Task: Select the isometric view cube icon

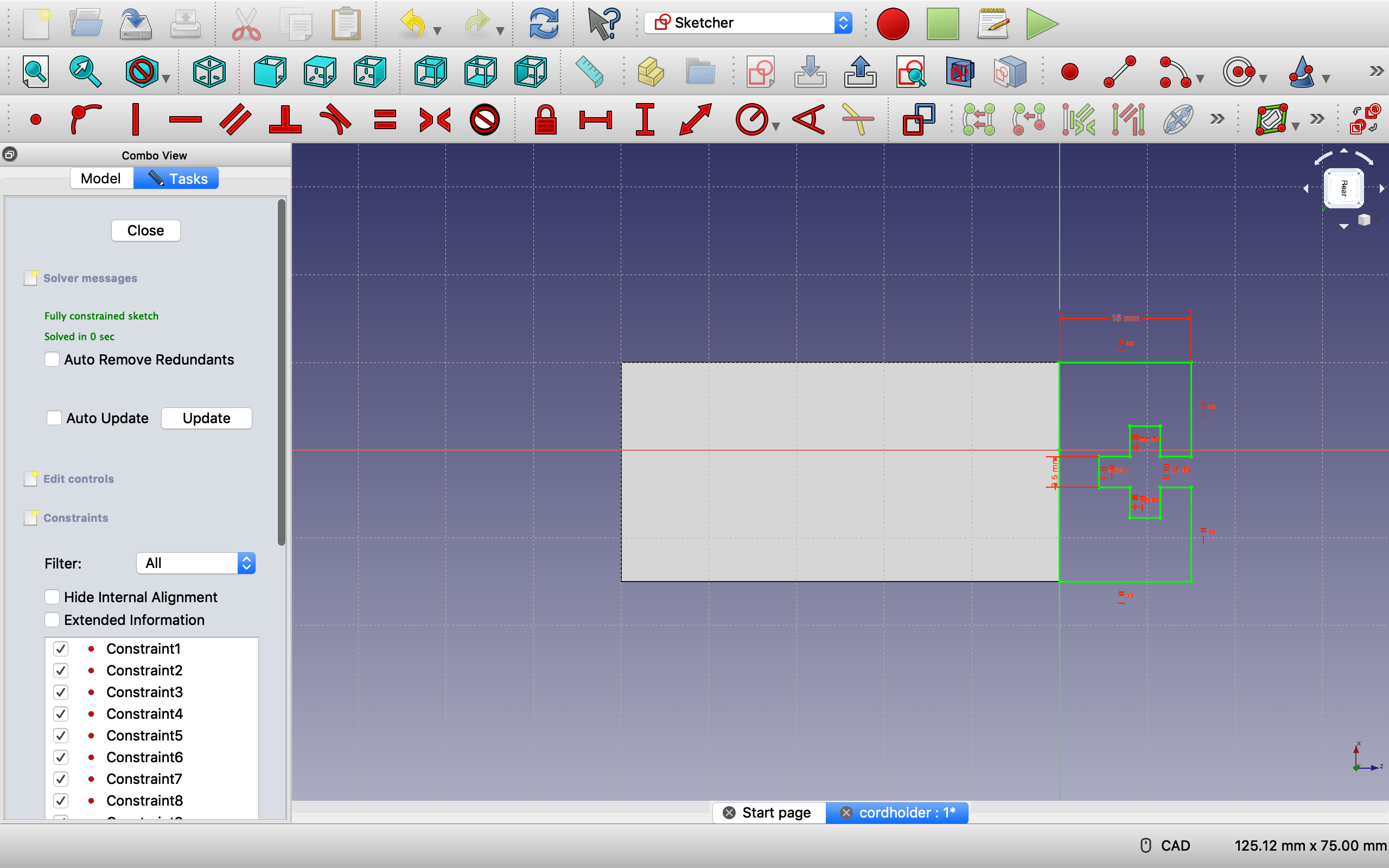Action: [209, 72]
